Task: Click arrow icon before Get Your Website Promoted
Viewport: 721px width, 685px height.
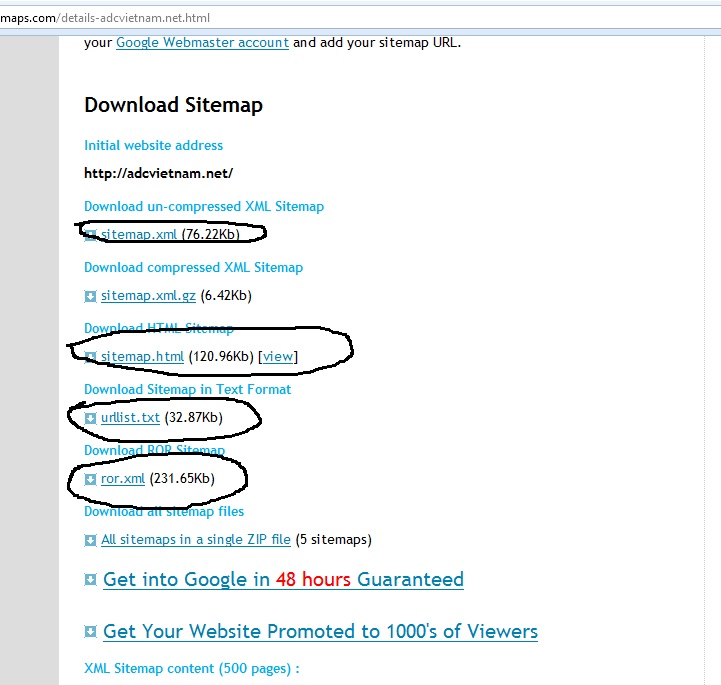Action: click(x=91, y=632)
